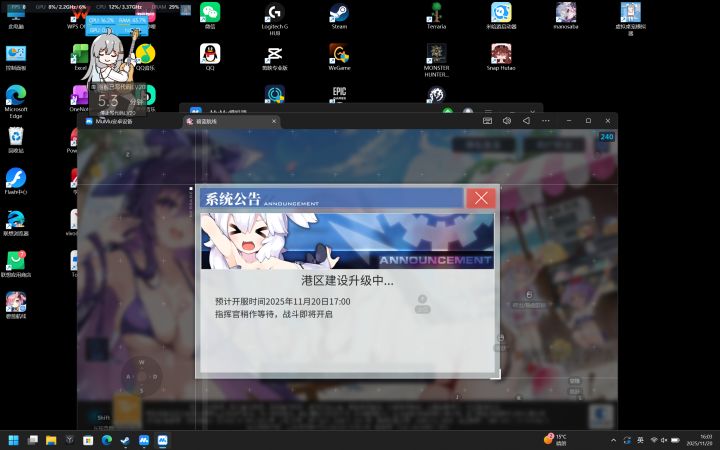Close the system announcement with red X
This screenshot has height=450, width=720.
coord(481,198)
